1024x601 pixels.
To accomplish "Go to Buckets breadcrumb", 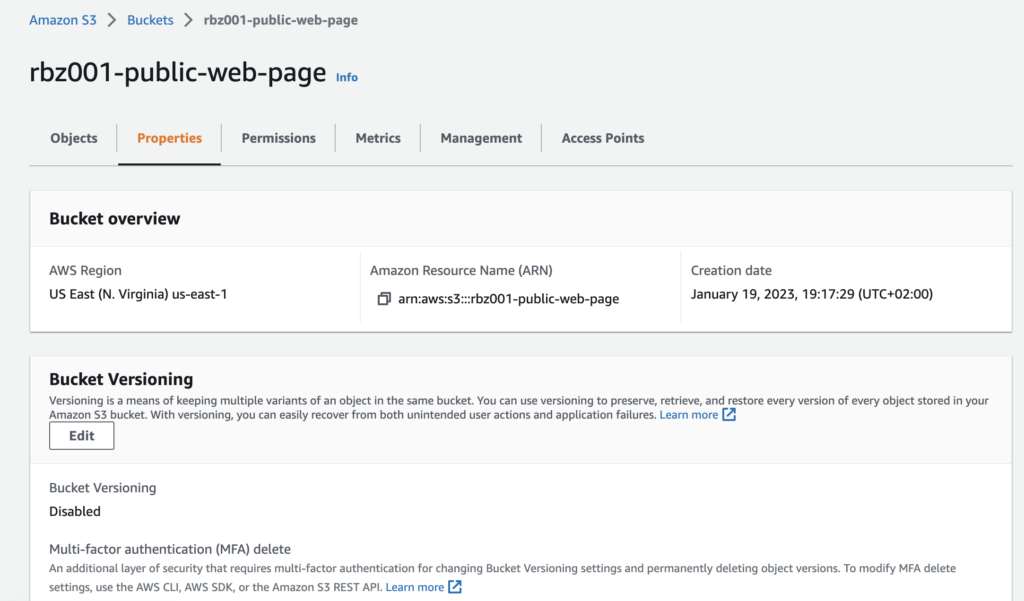I will (x=150, y=20).
